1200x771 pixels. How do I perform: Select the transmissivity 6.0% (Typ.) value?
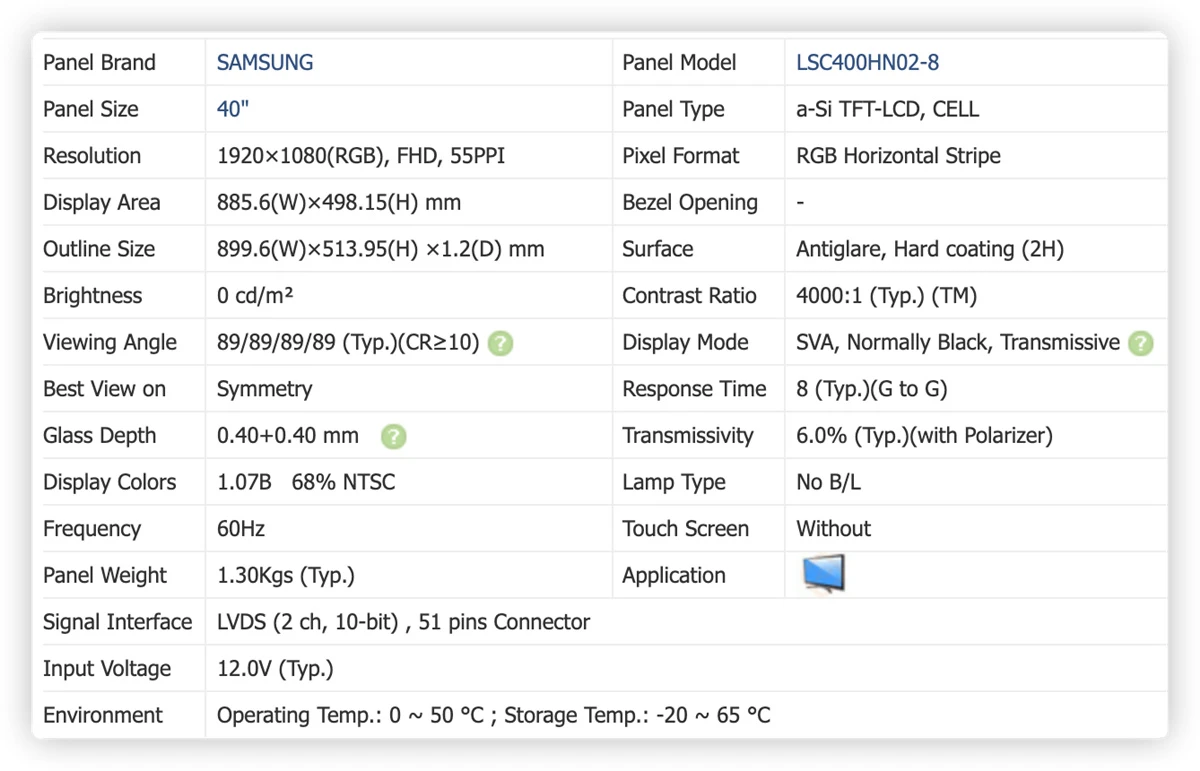pyautogui.click(x=924, y=436)
